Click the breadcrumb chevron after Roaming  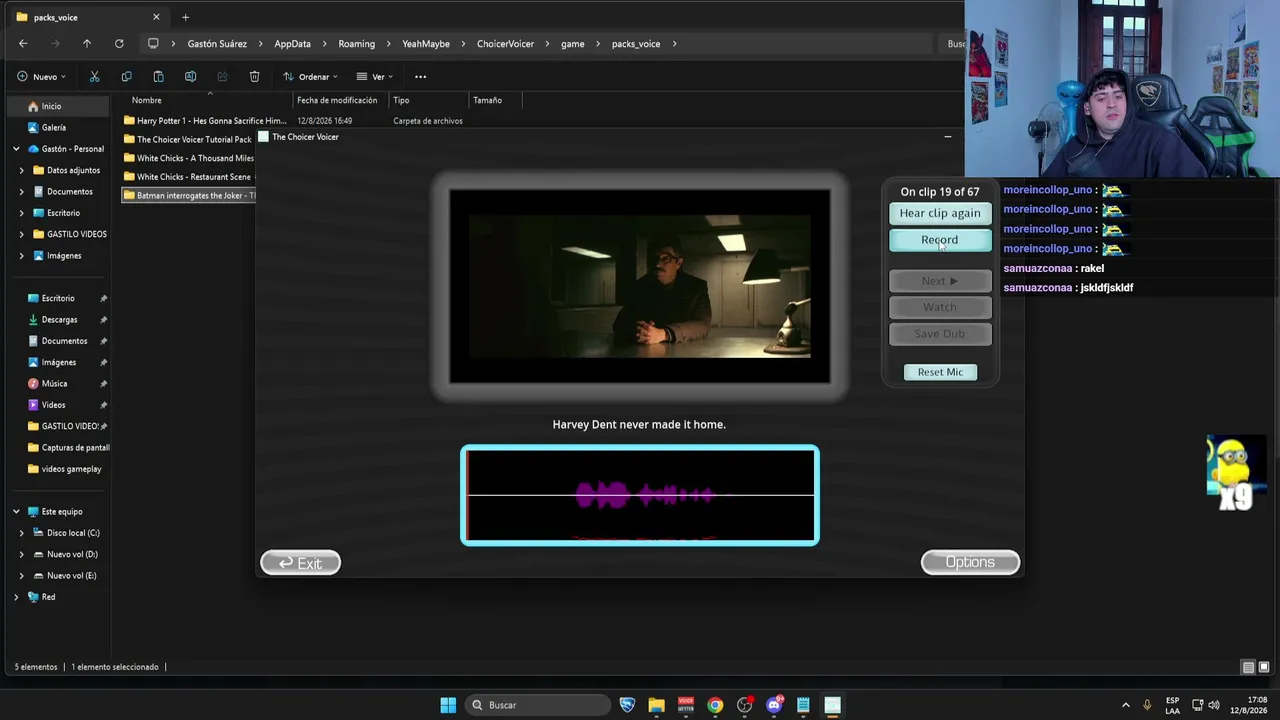point(389,44)
